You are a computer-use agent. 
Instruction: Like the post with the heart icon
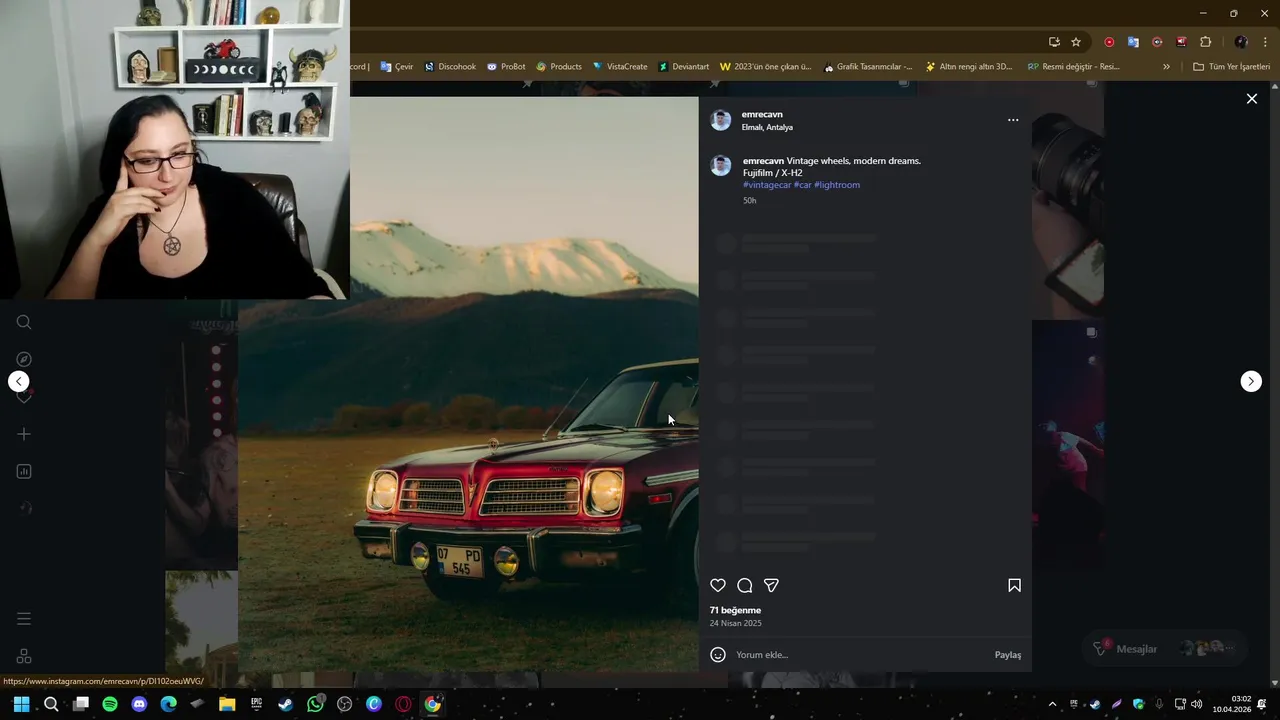(718, 586)
